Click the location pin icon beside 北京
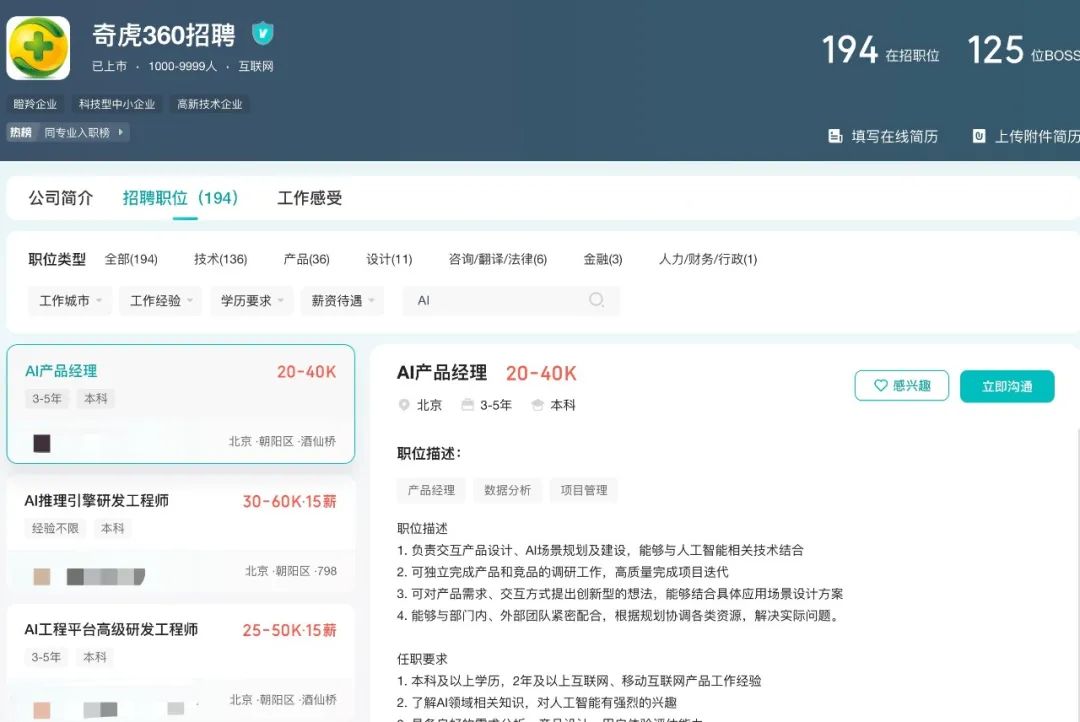Screen dimensions: 1080x722 tap(404, 405)
